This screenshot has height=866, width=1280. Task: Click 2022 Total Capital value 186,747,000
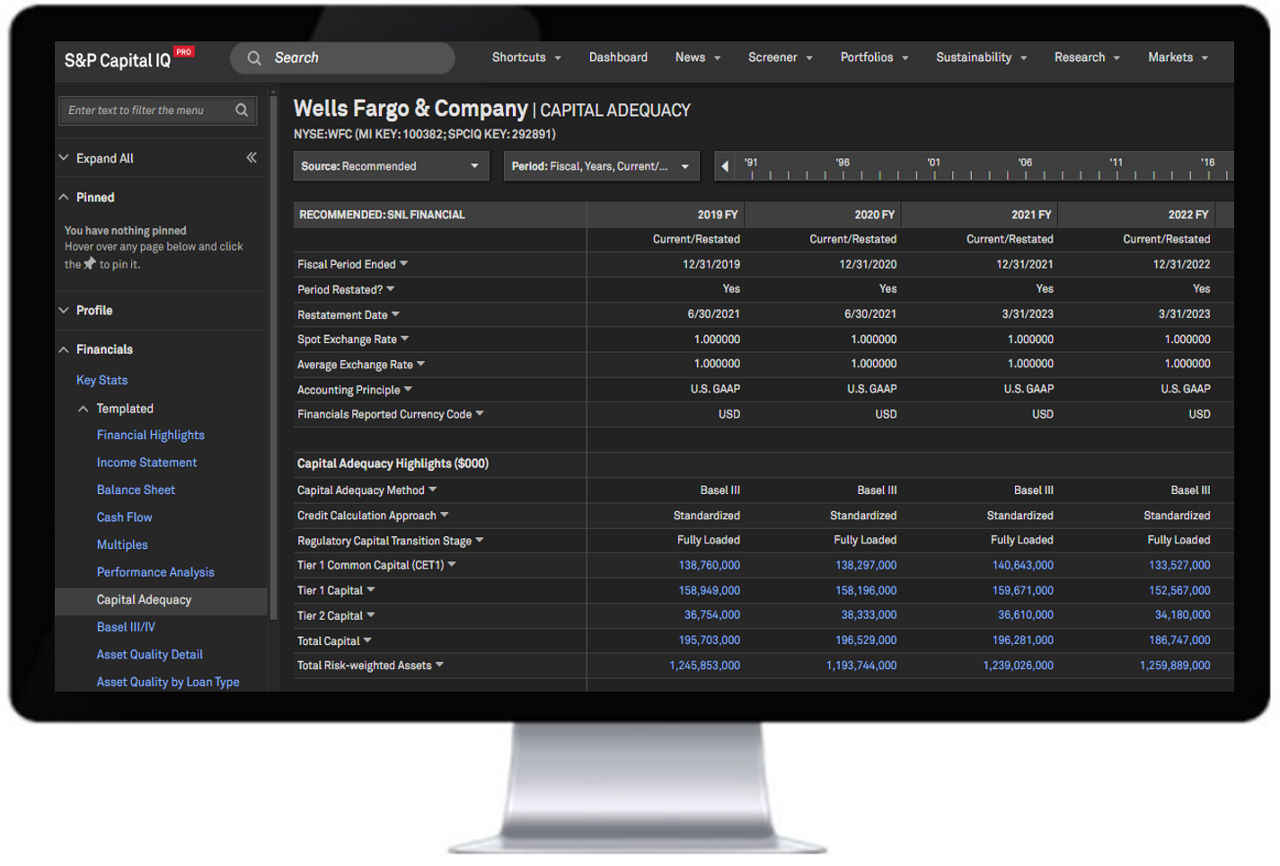tap(1179, 640)
